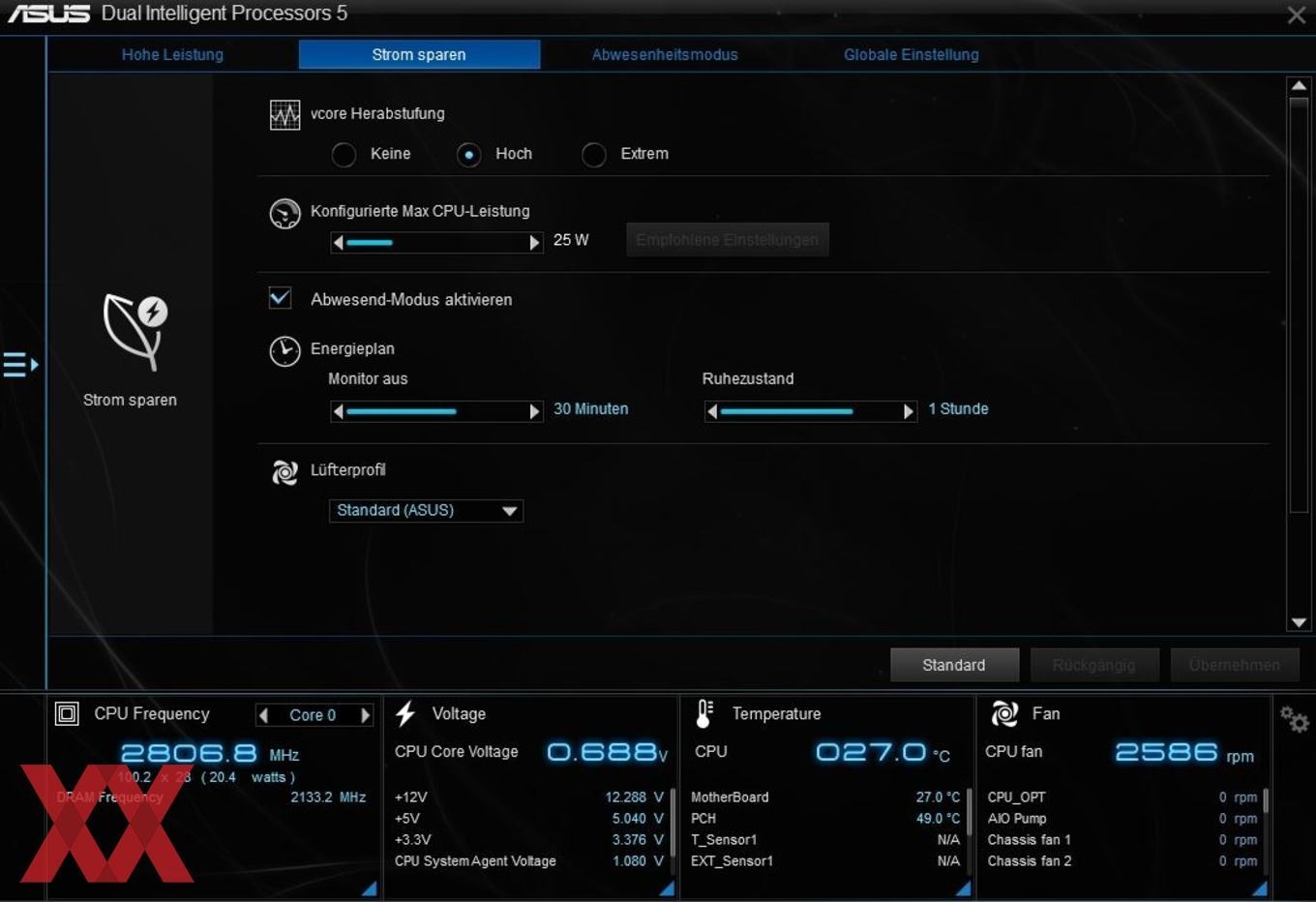Screen dimensions: 1316x902
Task: Click the PCH temperature row
Action: click(825, 819)
